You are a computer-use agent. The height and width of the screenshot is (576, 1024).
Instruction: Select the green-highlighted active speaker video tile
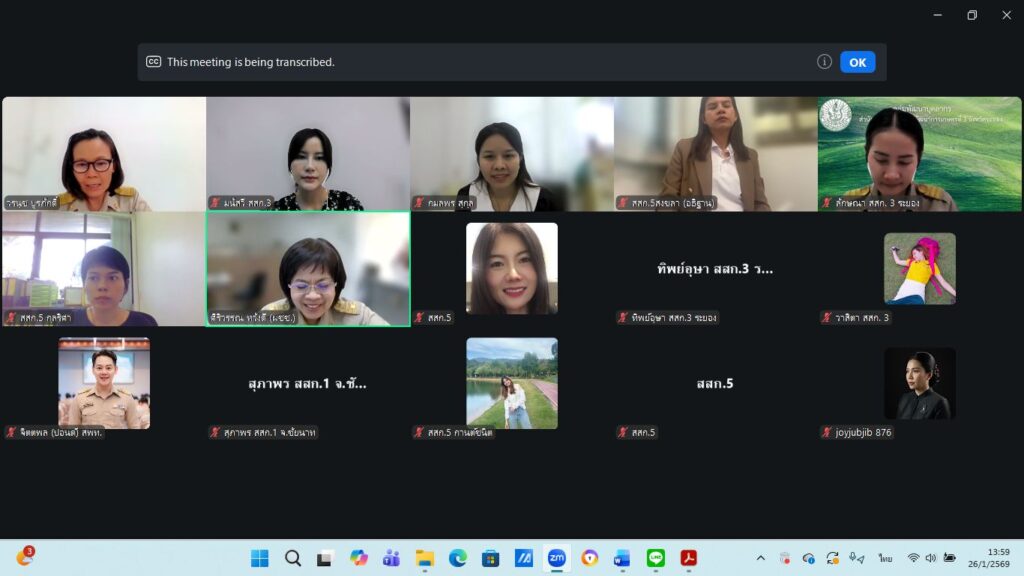tap(308, 268)
